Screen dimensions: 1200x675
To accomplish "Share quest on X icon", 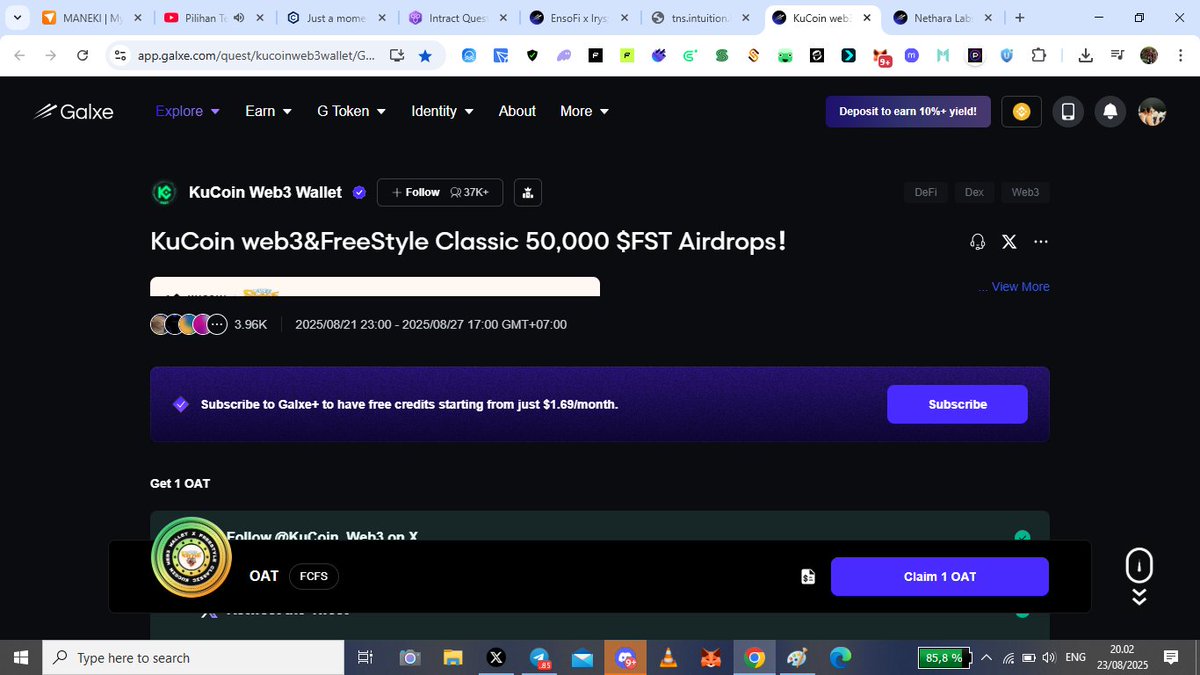I will [x=1009, y=242].
